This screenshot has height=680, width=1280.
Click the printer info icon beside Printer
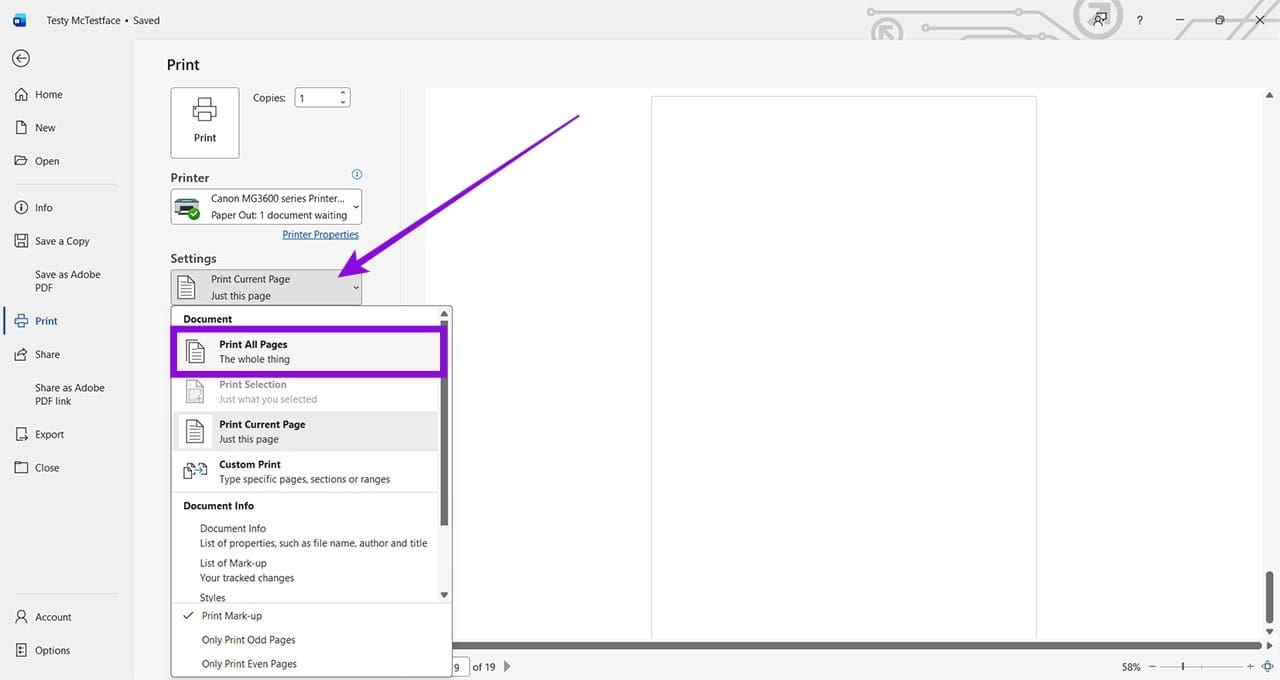357,174
